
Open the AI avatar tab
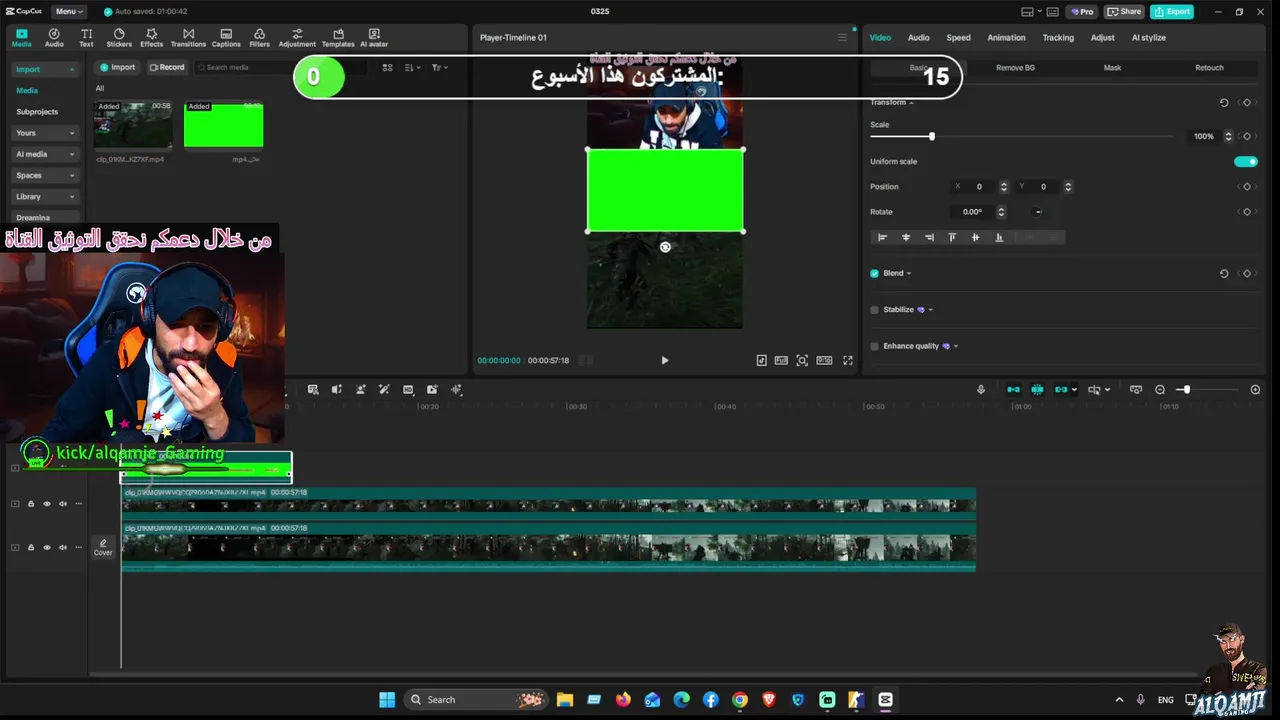point(374,38)
